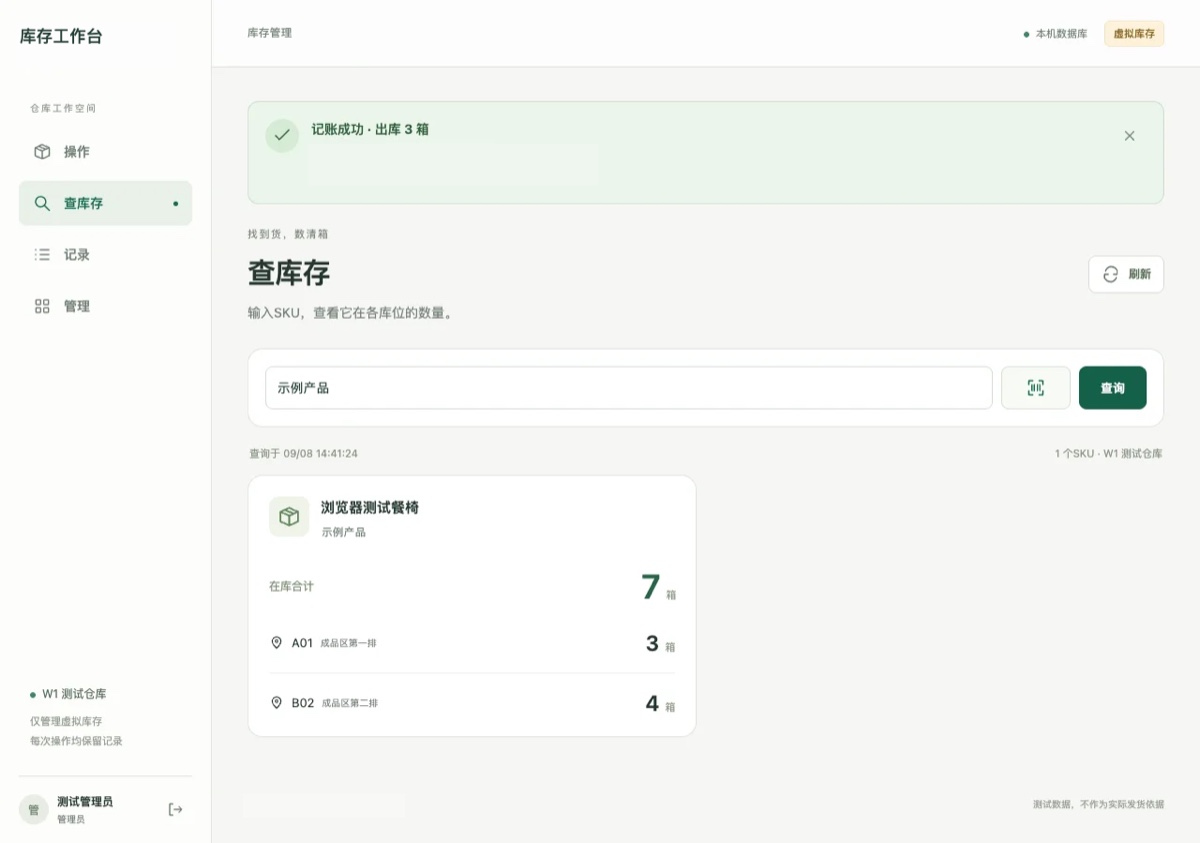Viewport: 1200px width, 843px height.
Task: Click the 4 箱 quantity for B02
Action: click(x=660, y=704)
